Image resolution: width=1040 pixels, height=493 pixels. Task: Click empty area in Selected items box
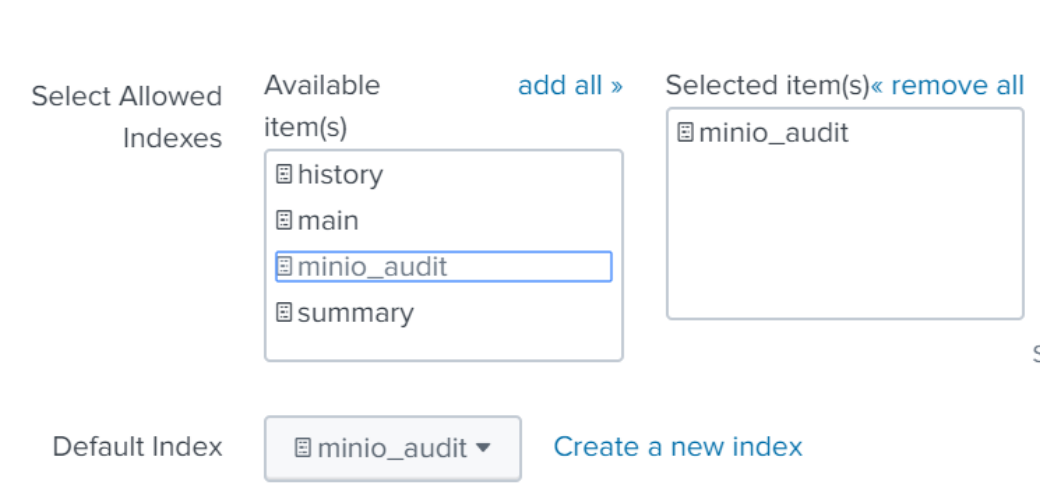(844, 240)
